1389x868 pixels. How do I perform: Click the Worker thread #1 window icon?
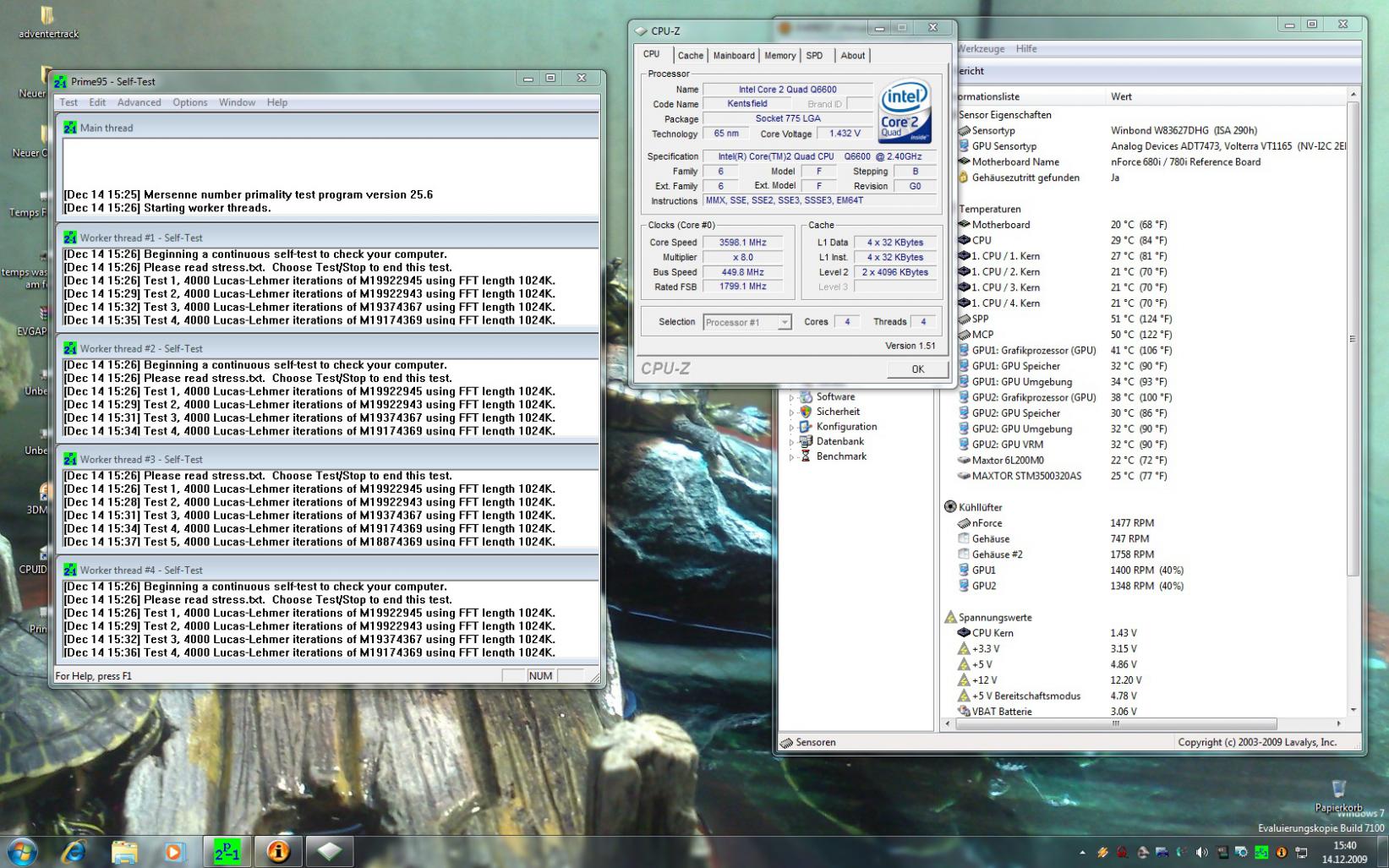tap(70, 237)
